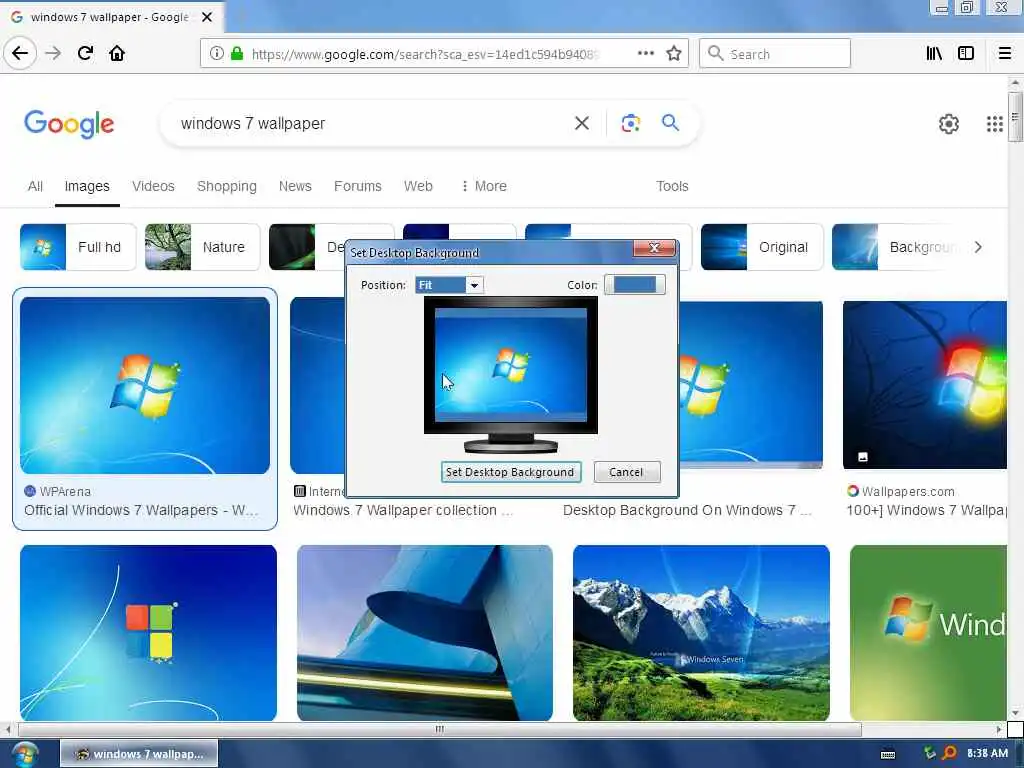
Task: Click the URL address field
Action: pos(424,54)
